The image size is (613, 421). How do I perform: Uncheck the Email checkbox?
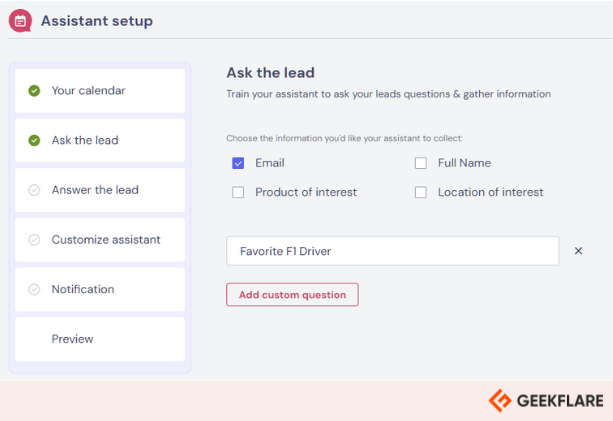tap(238, 163)
